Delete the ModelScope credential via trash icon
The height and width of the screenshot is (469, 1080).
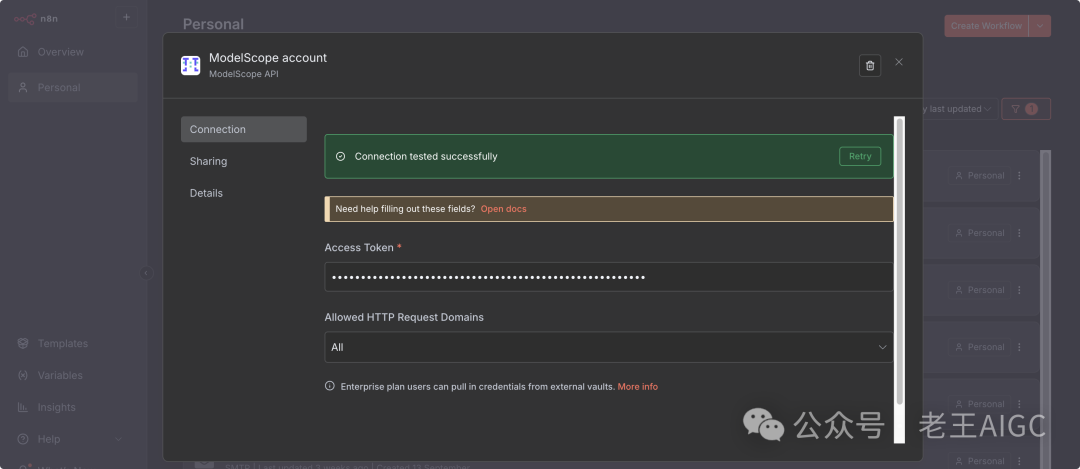(x=869, y=65)
